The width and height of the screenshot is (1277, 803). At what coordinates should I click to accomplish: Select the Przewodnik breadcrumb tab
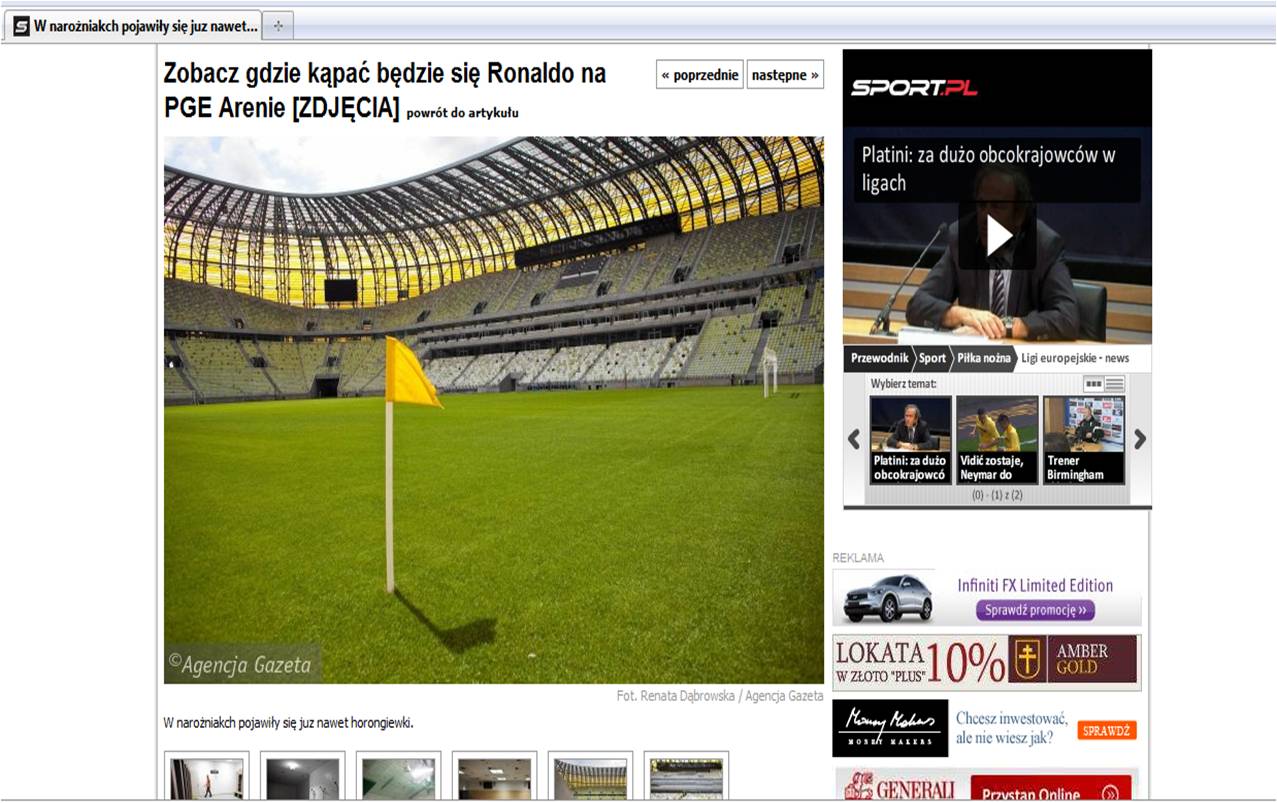[x=878, y=358]
